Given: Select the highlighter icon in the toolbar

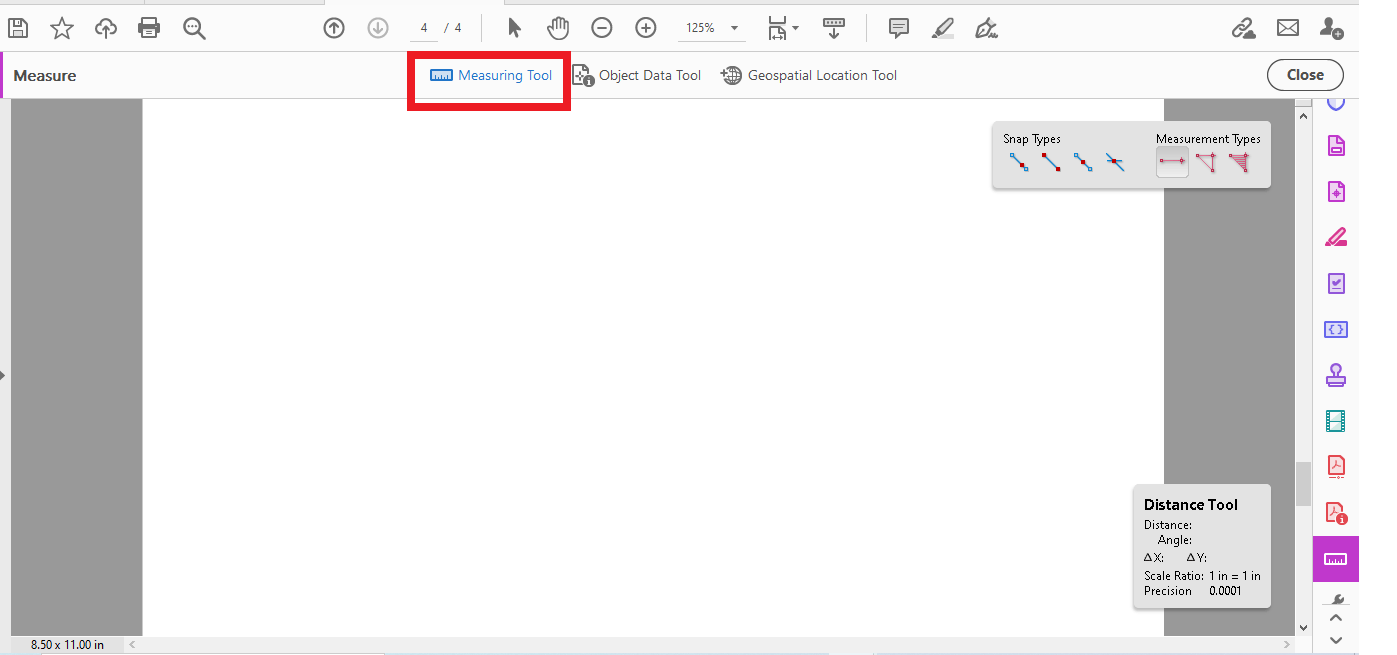Looking at the screenshot, I should [941, 27].
